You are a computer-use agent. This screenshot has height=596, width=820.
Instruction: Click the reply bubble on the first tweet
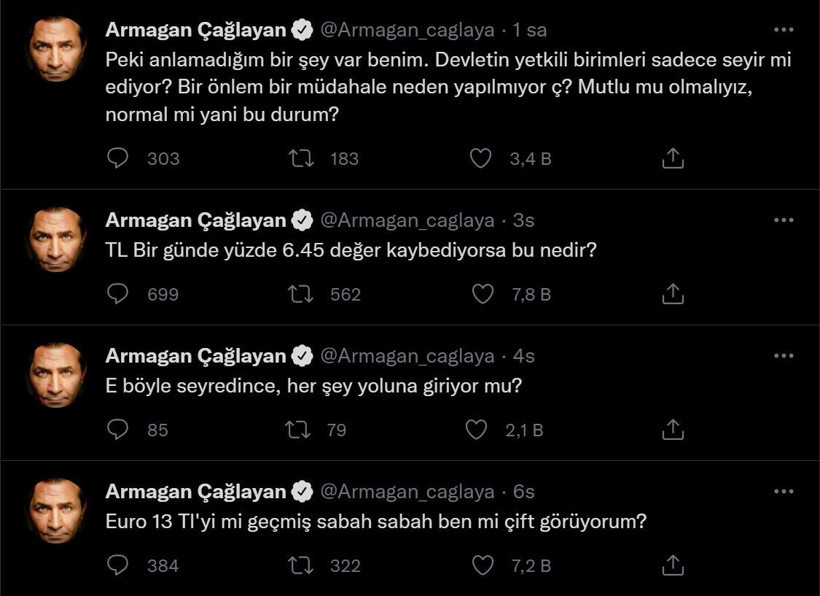pos(117,158)
